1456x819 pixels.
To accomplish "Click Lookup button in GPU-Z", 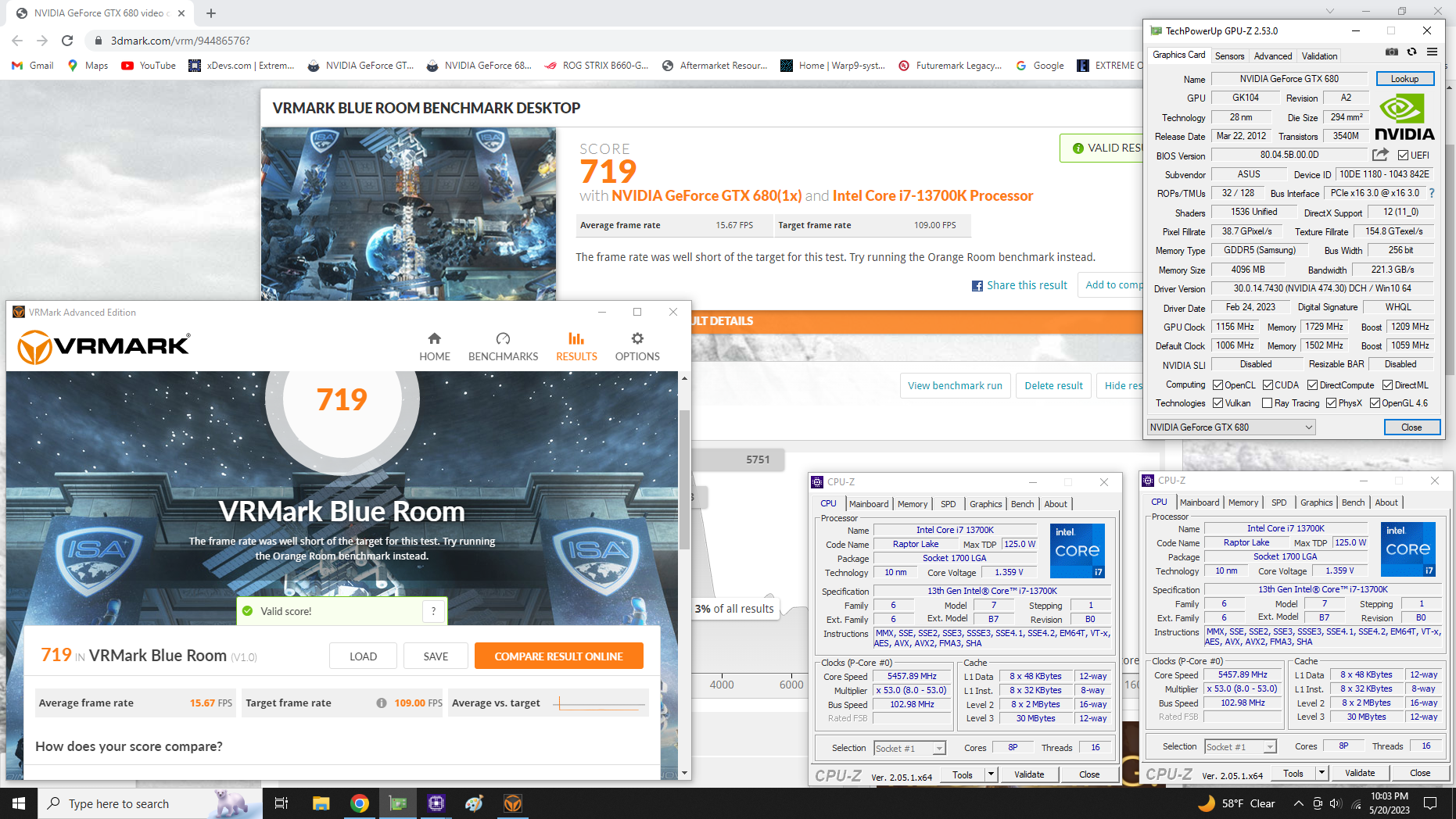I will 1404,79.
